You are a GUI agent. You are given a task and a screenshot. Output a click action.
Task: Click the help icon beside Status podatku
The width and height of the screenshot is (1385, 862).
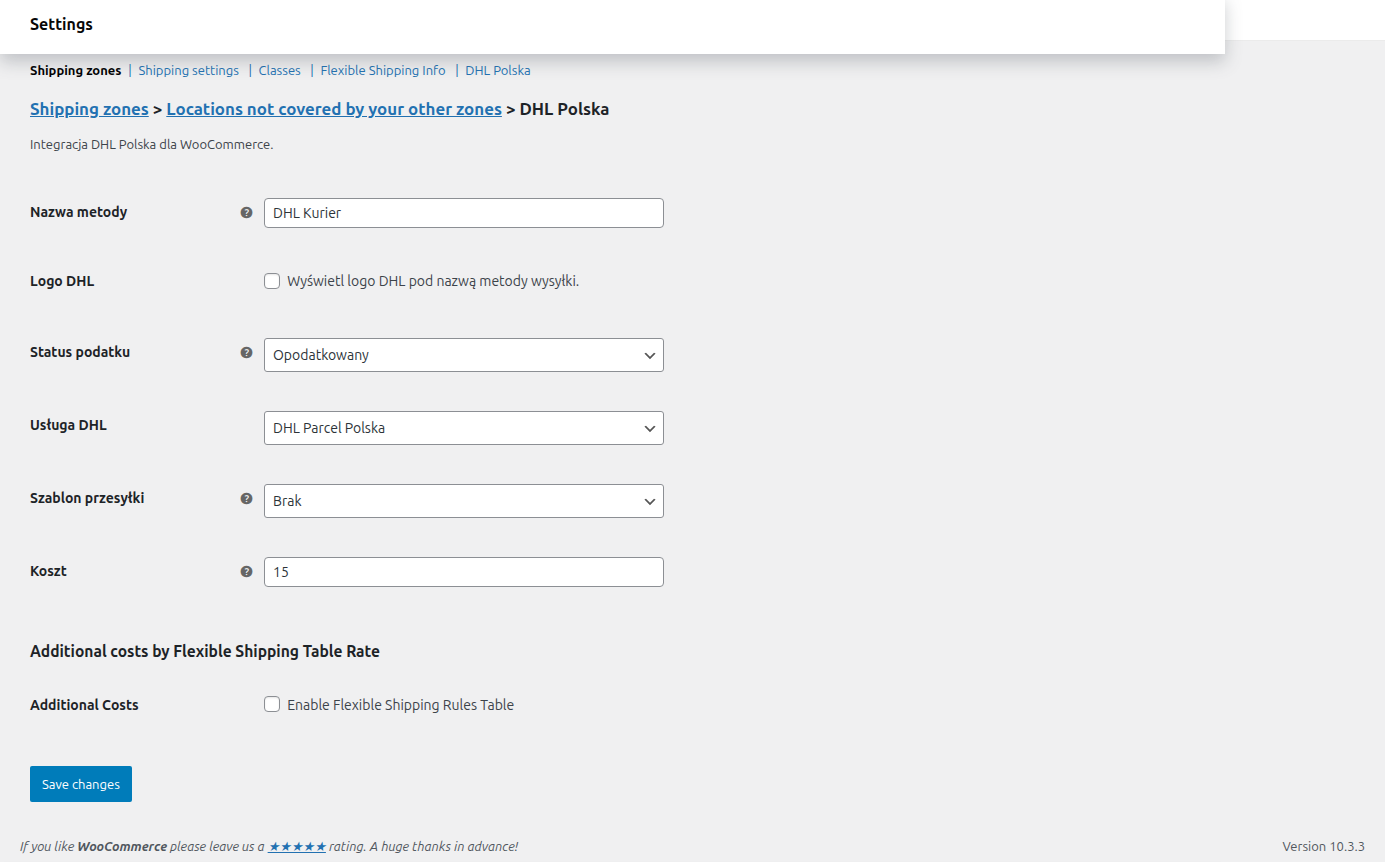pyautogui.click(x=246, y=352)
